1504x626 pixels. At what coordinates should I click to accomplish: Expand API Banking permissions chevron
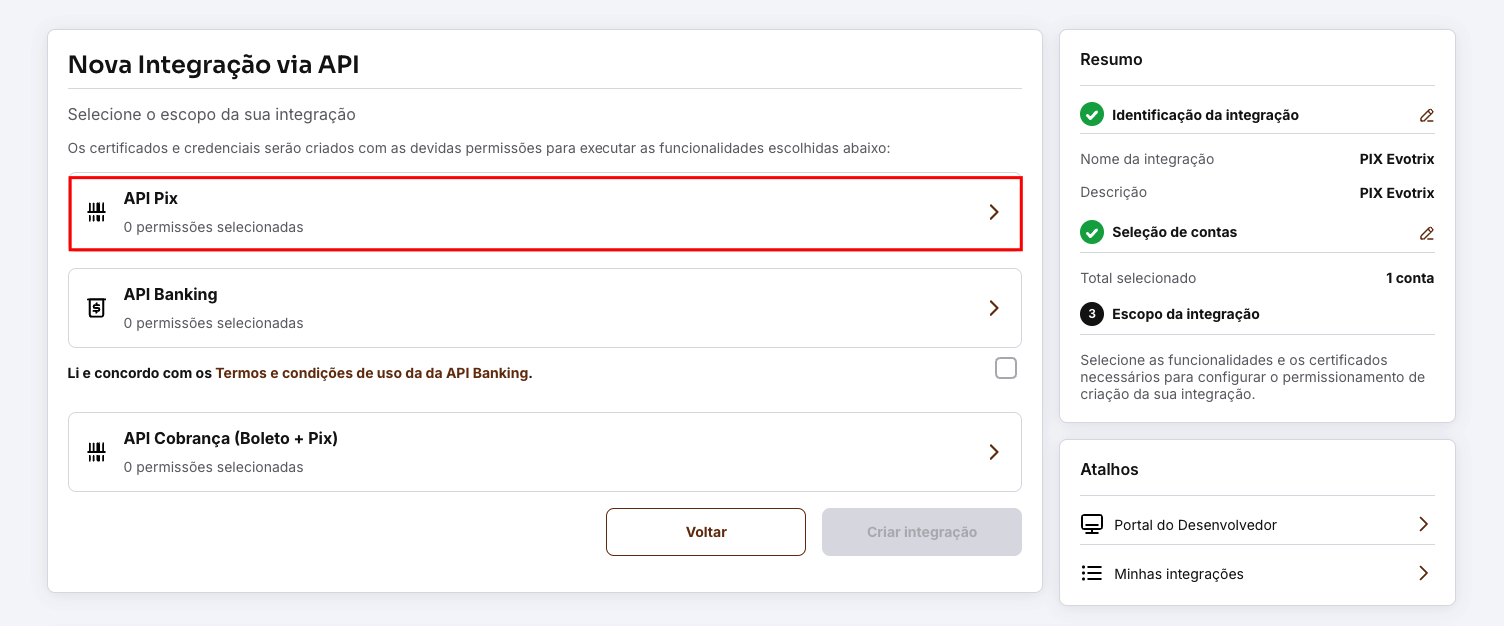pyautogui.click(x=994, y=308)
